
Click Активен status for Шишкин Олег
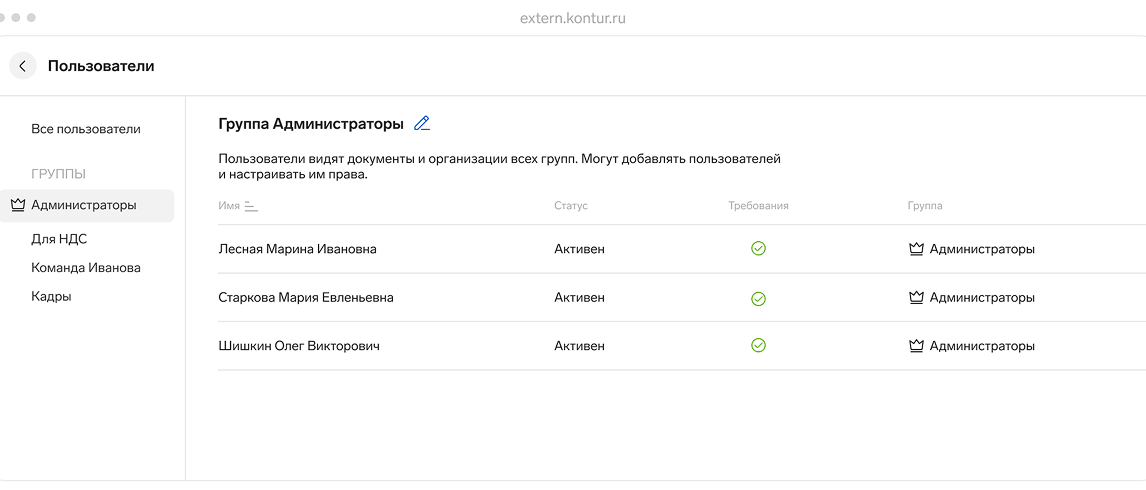pyautogui.click(x=580, y=346)
